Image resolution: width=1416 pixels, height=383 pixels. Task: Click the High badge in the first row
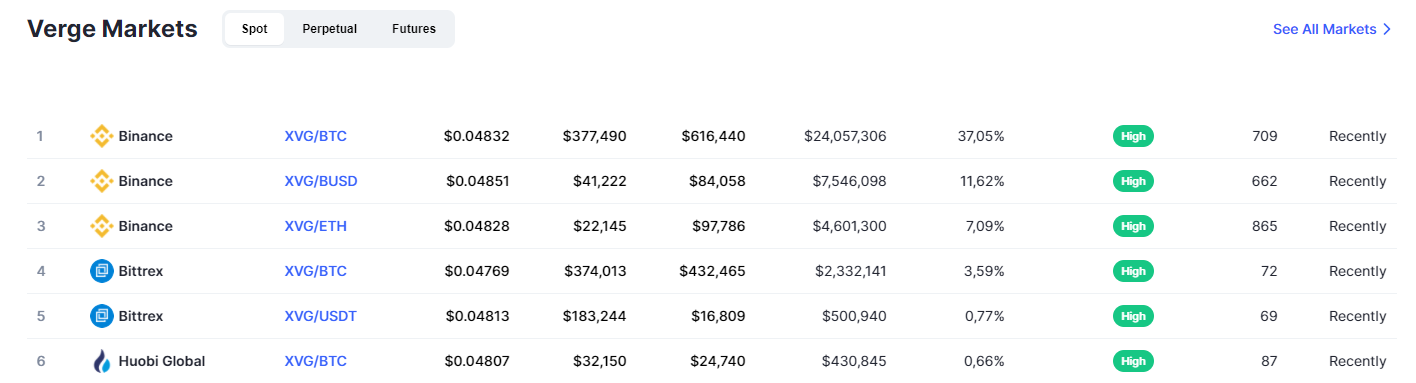pyautogui.click(x=1133, y=136)
